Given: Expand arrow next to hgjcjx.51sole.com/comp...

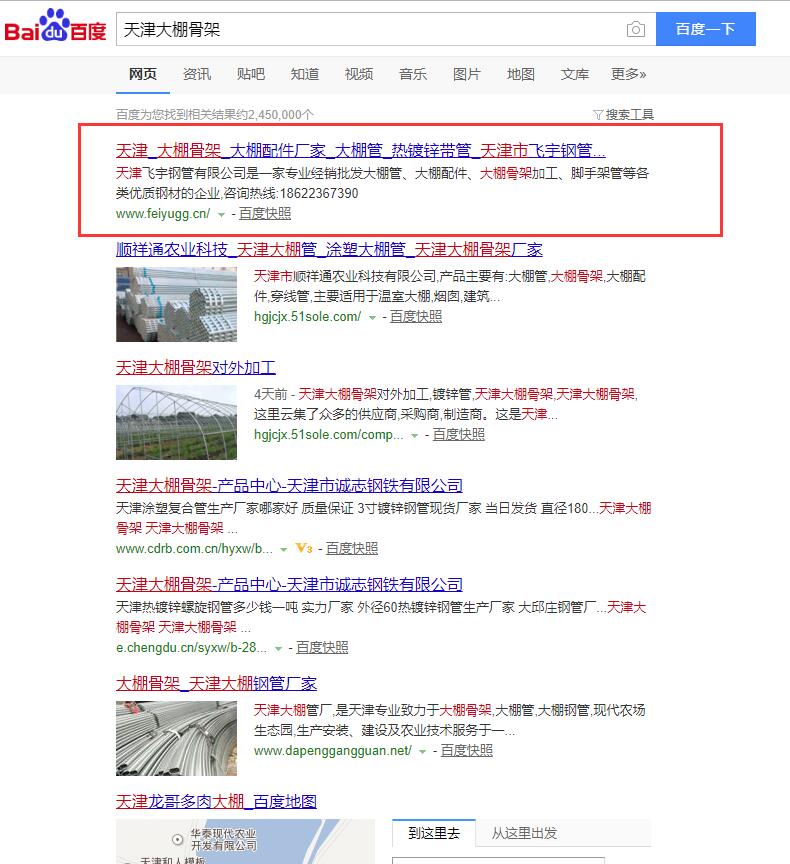Looking at the screenshot, I should point(415,435).
